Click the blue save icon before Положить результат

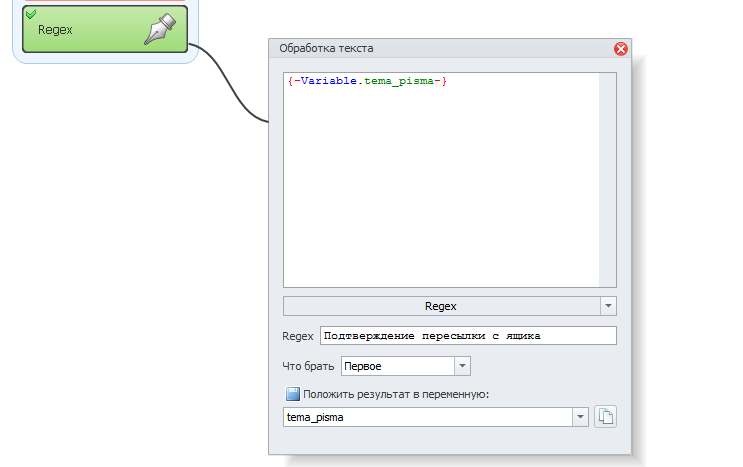(293, 394)
